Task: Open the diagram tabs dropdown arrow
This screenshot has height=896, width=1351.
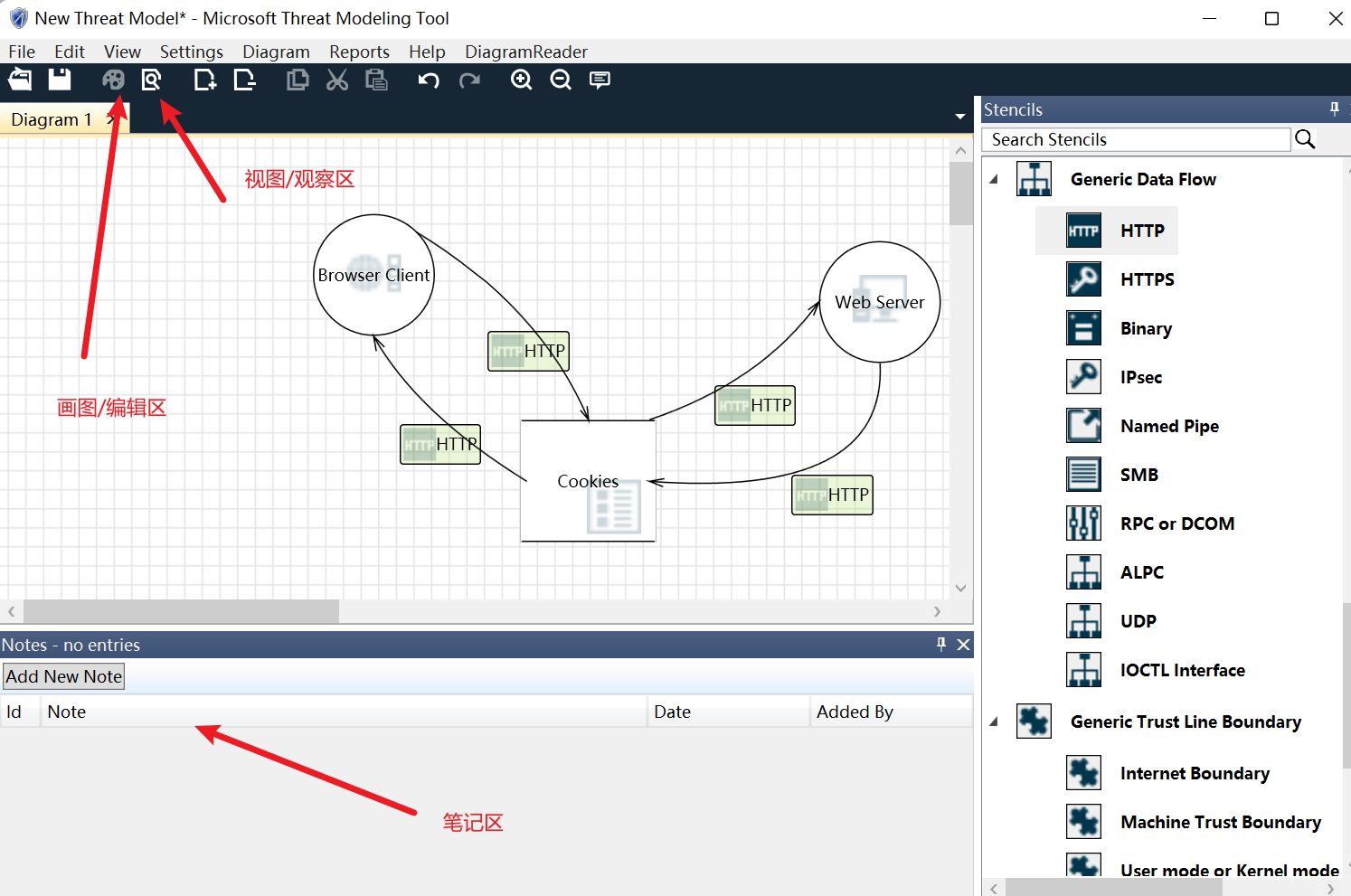Action: 960,117
